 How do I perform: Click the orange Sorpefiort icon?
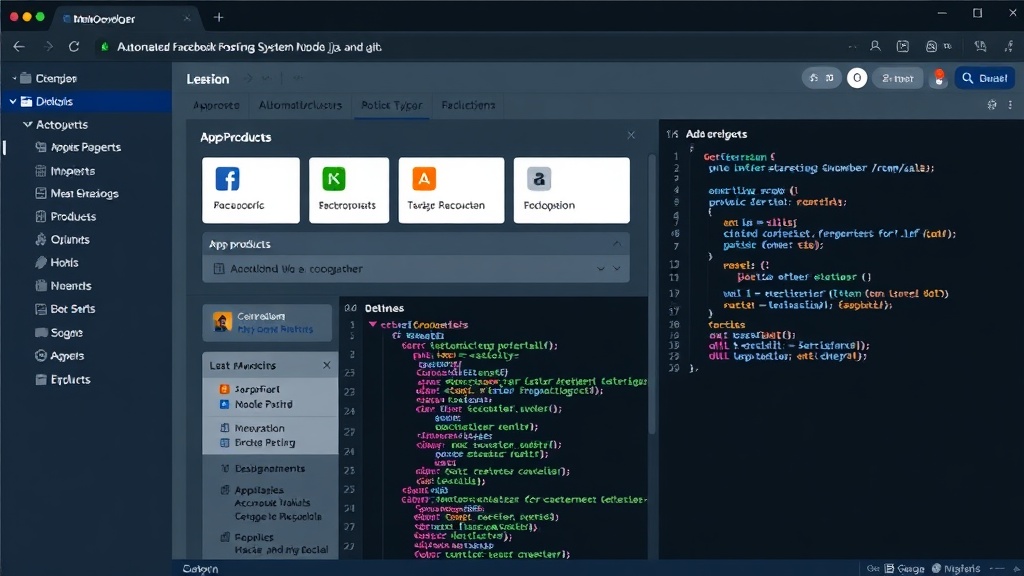click(224, 389)
